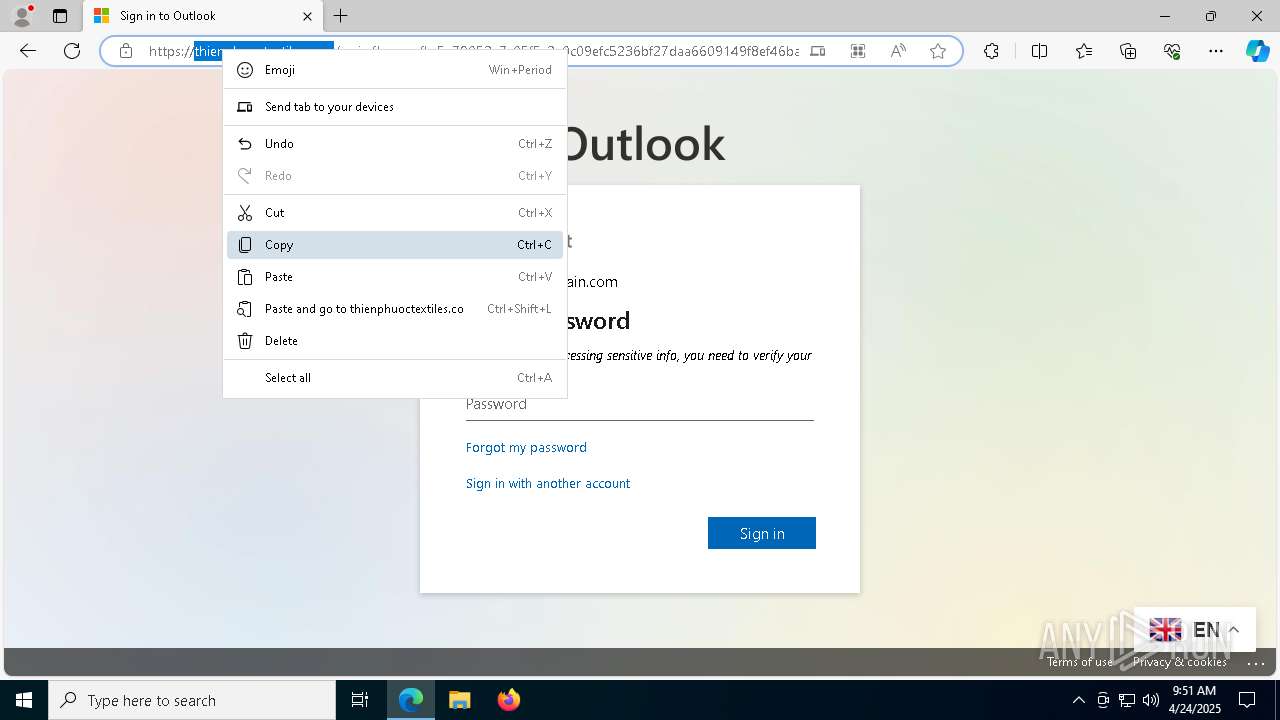Go back using the back arrow
This screenshot has height=720, width=1280.
[28, 51]
